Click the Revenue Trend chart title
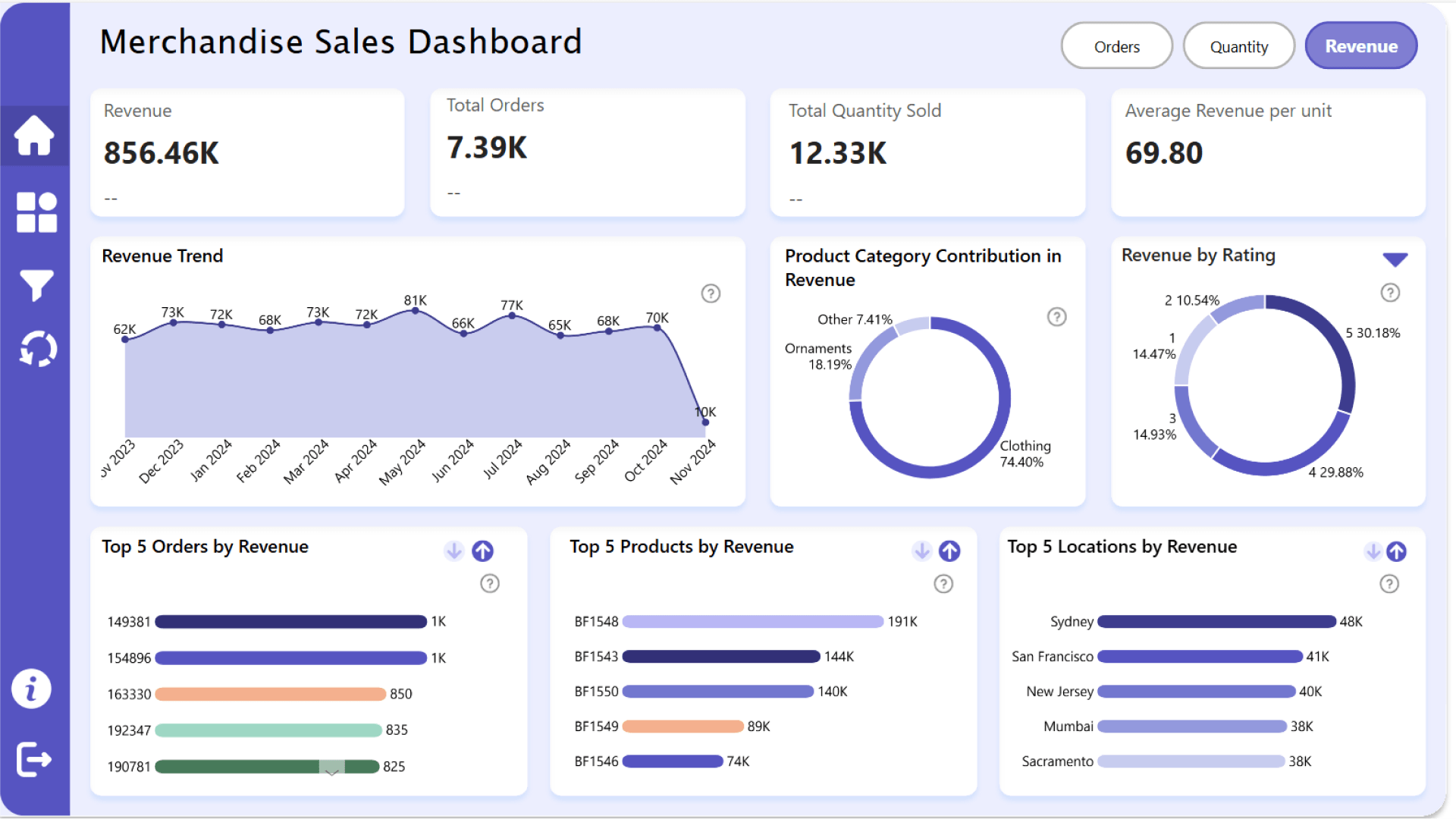The height and width of the screenshot is (819, 1456). coord(162,256)
